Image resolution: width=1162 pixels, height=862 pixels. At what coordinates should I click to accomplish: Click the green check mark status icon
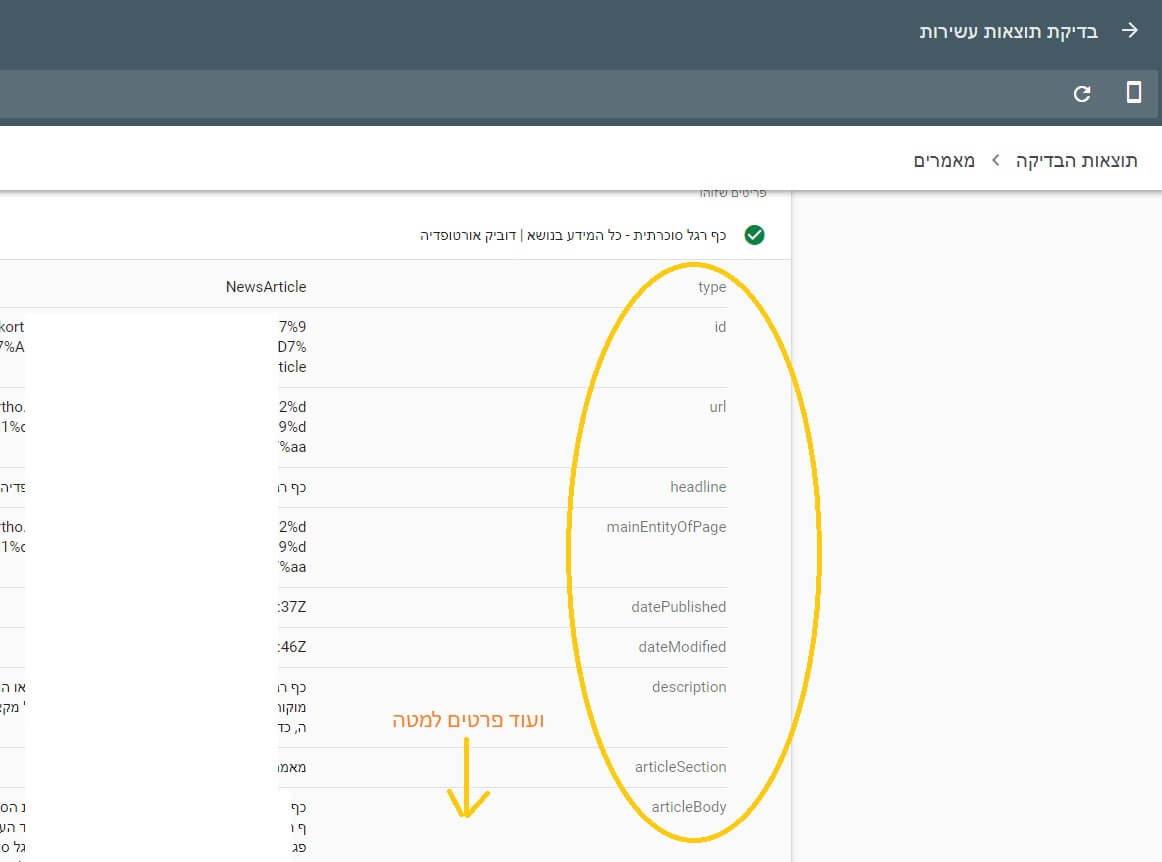[754, 235]
